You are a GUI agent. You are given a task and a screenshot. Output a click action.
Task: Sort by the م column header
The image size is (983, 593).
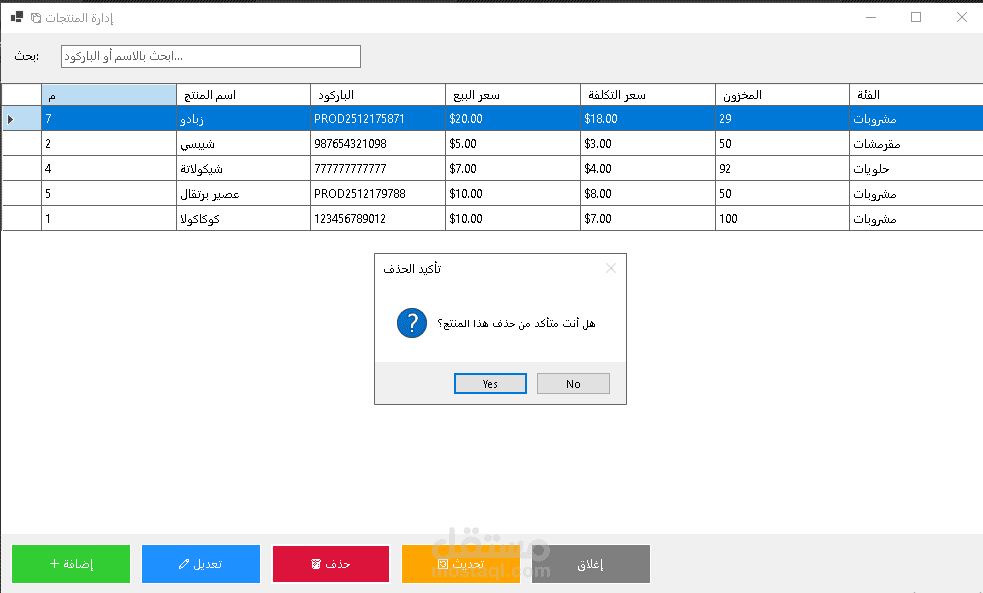coord(108,95)
